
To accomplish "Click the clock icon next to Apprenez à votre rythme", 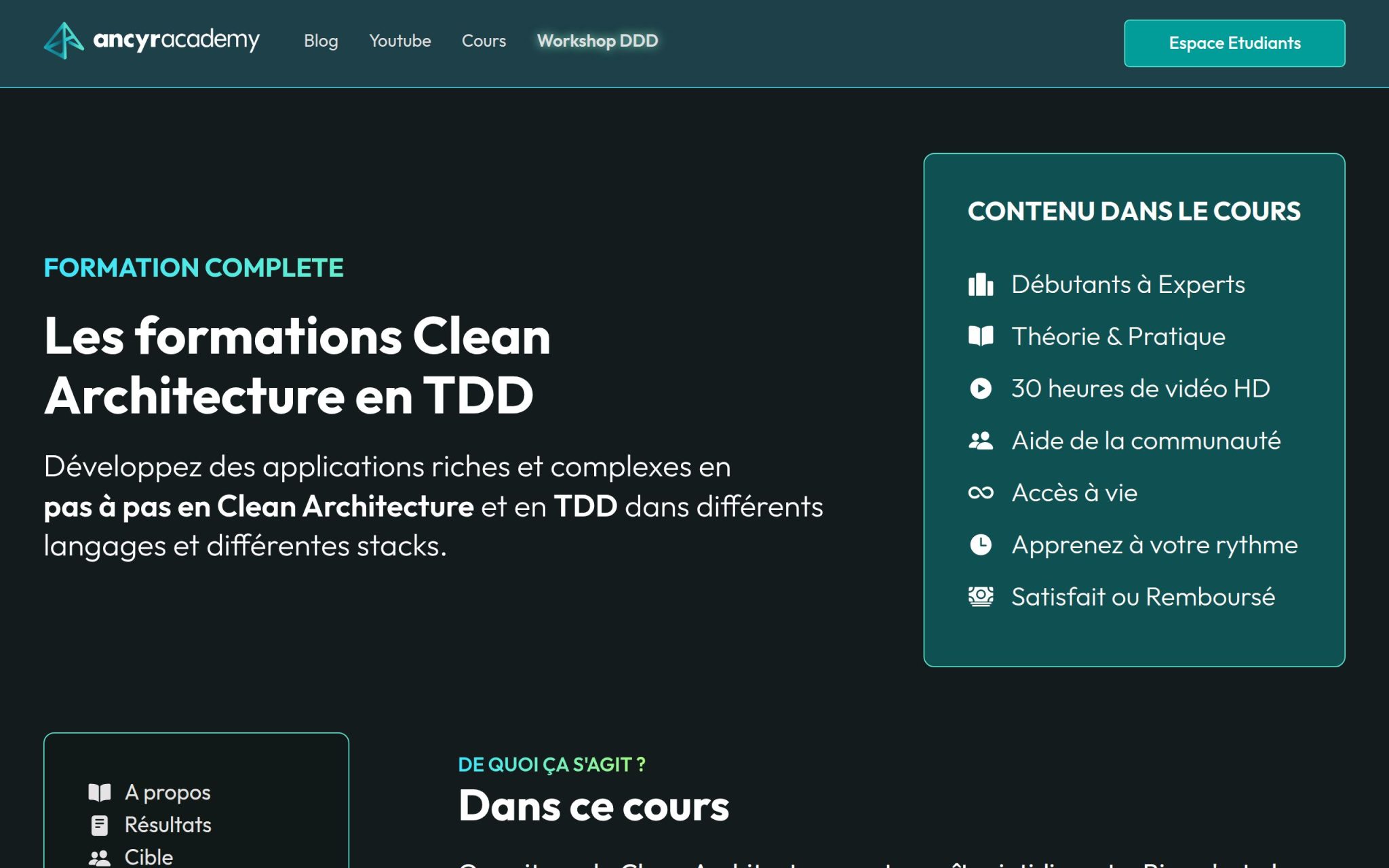I will tap(979, 544).
